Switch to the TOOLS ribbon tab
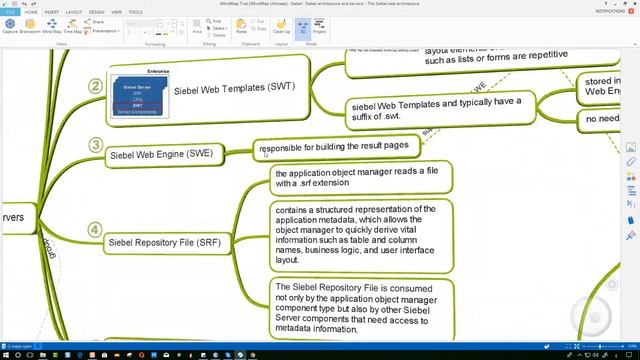 (135, 12)
